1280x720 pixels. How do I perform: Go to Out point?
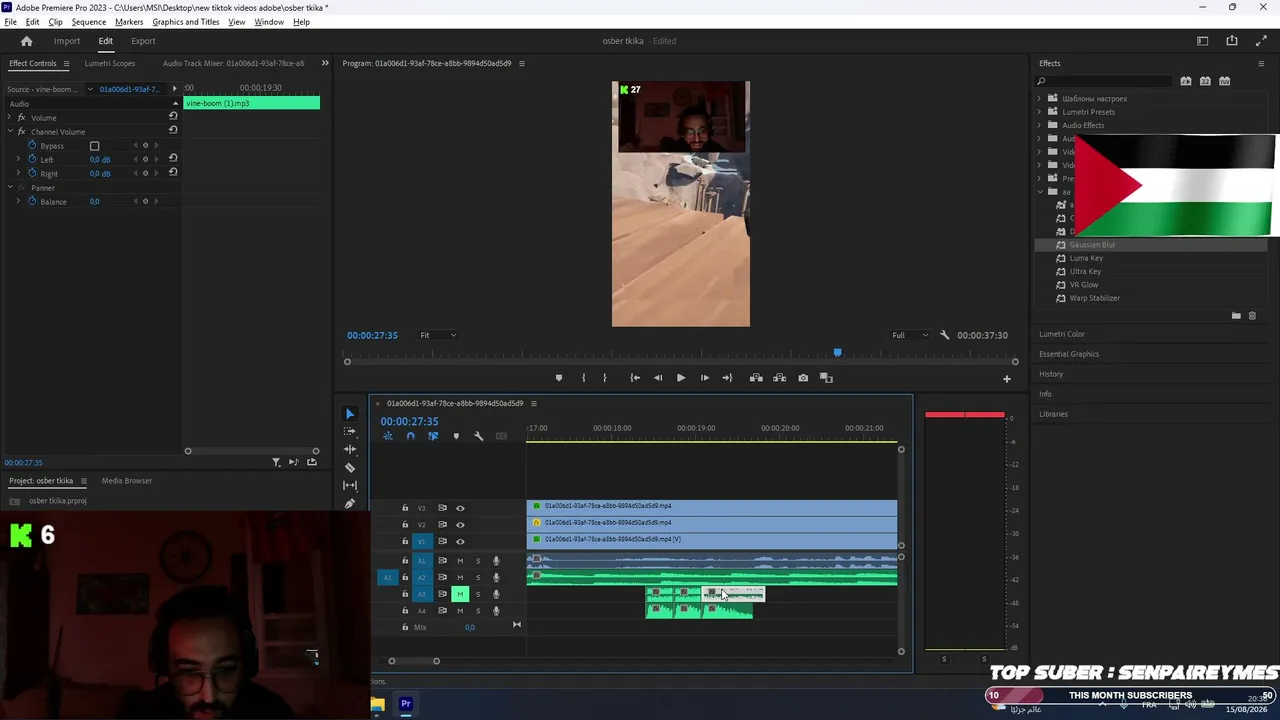727,378
